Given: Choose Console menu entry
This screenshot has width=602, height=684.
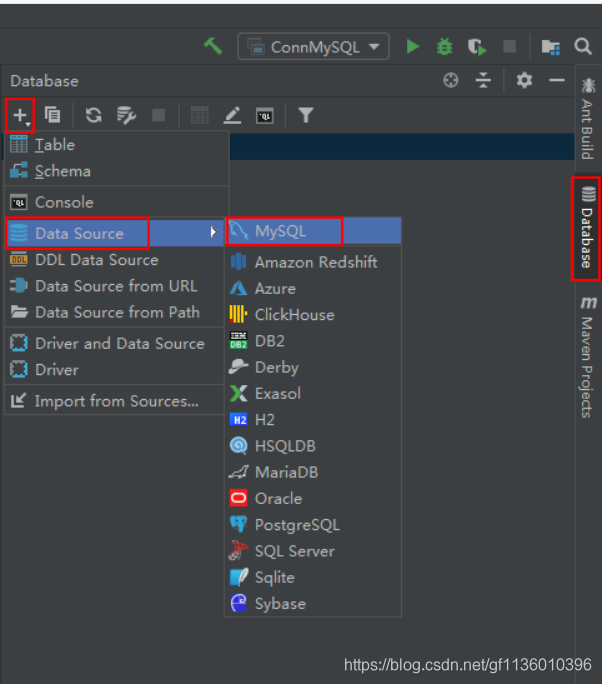Looking at the screenshot, I should point(116,202).
